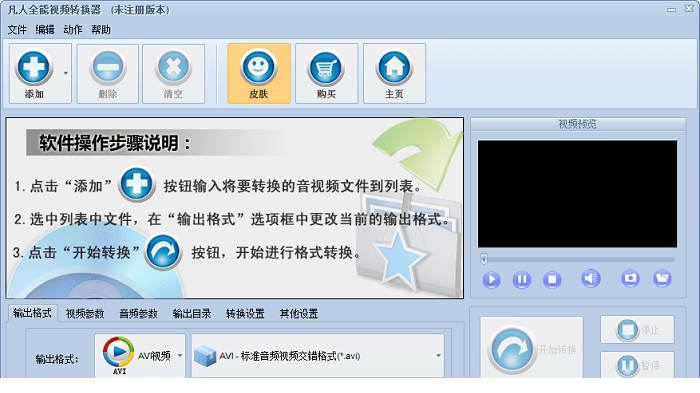Open the 动作 menu
700x393 pixels.
click(x=73, y=30)
